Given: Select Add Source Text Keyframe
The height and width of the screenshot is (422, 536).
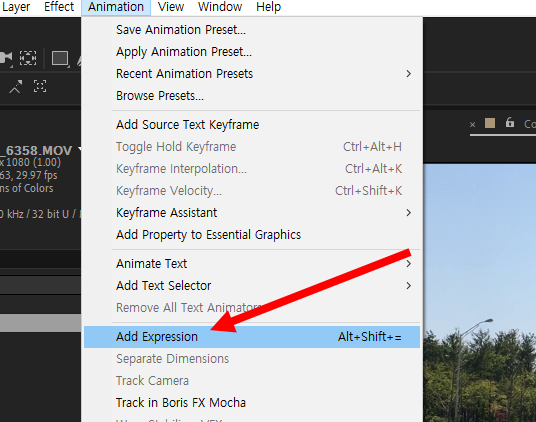Looking at the screenshot, I should click(x=252, y=125).
